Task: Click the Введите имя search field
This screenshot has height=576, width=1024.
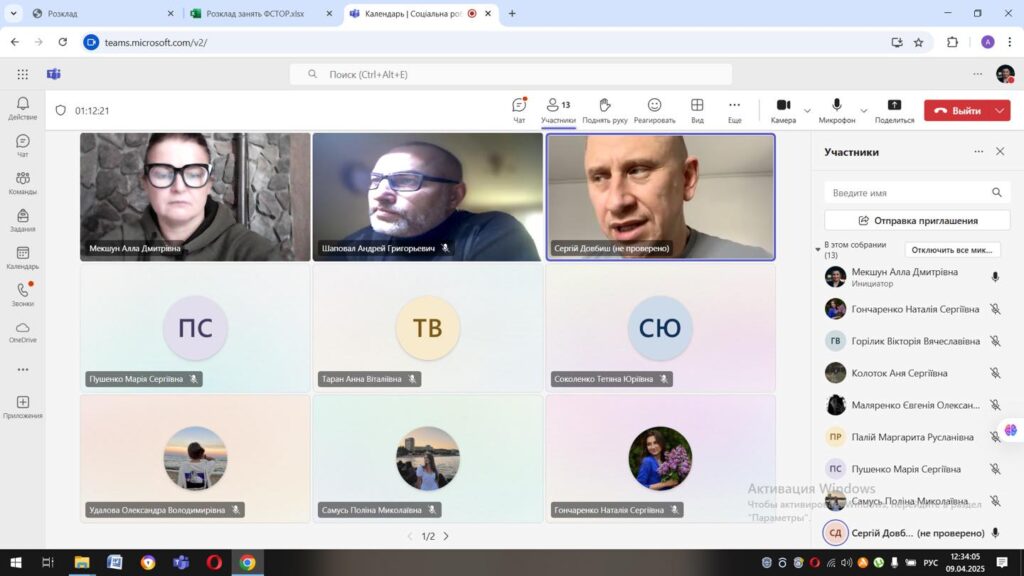Action: tap(908, 192)
